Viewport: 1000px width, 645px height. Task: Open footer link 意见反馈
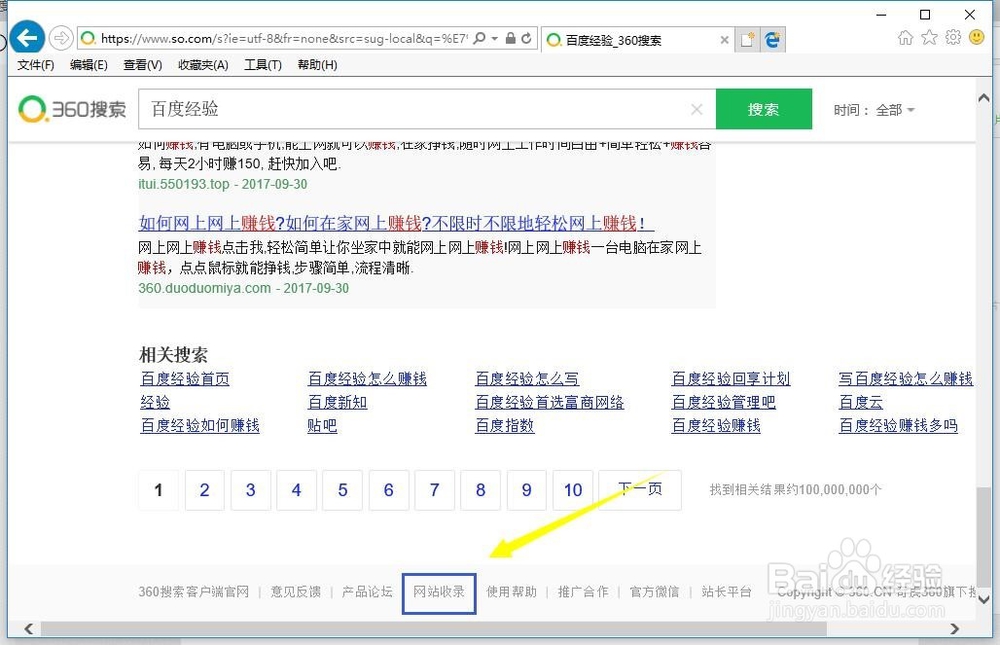pos(296,592)
